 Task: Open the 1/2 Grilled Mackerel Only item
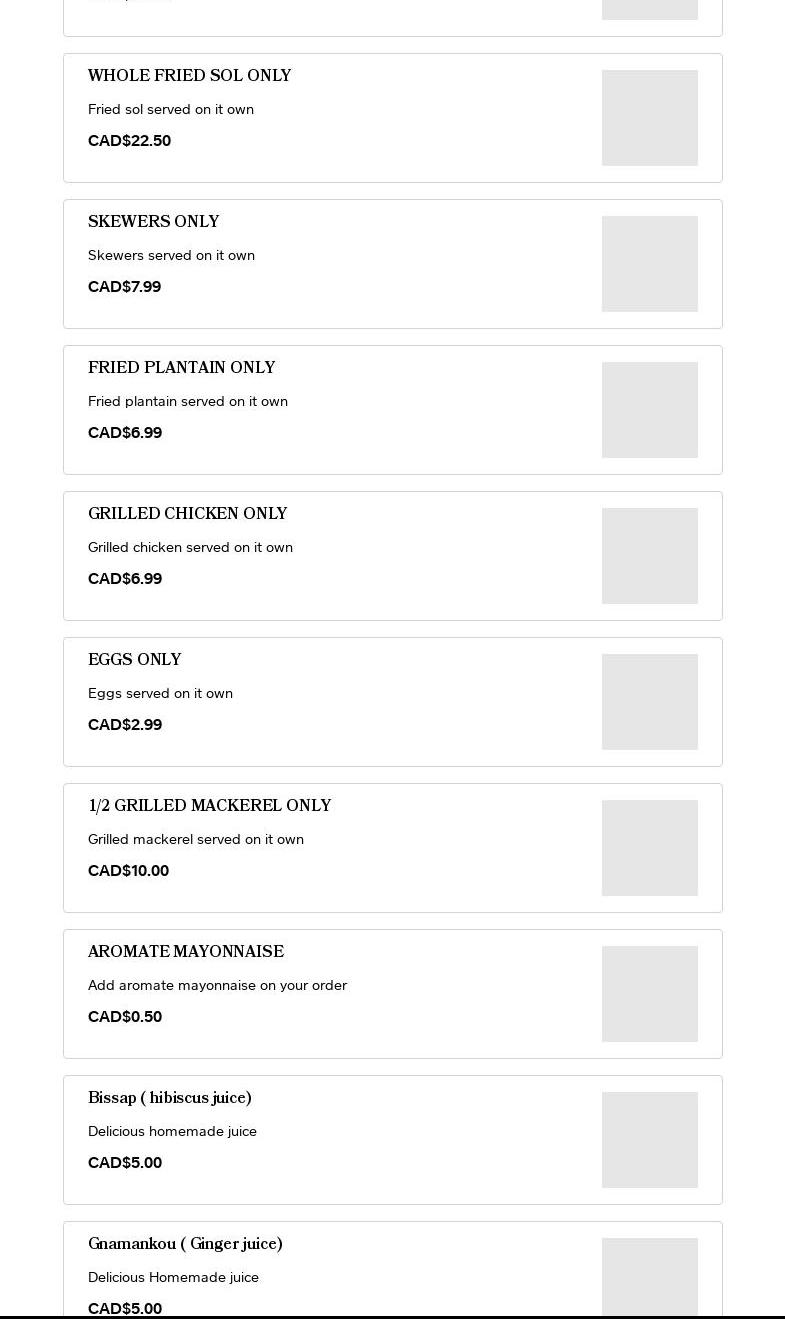(x=210, y=806)
